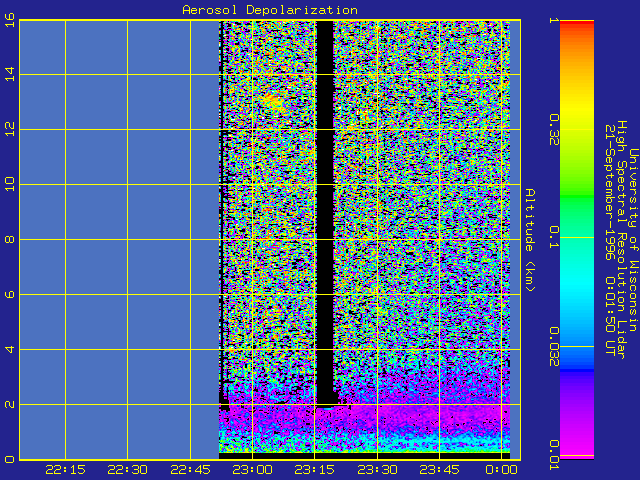Click the altitude label 2 on the left axis

10,404
